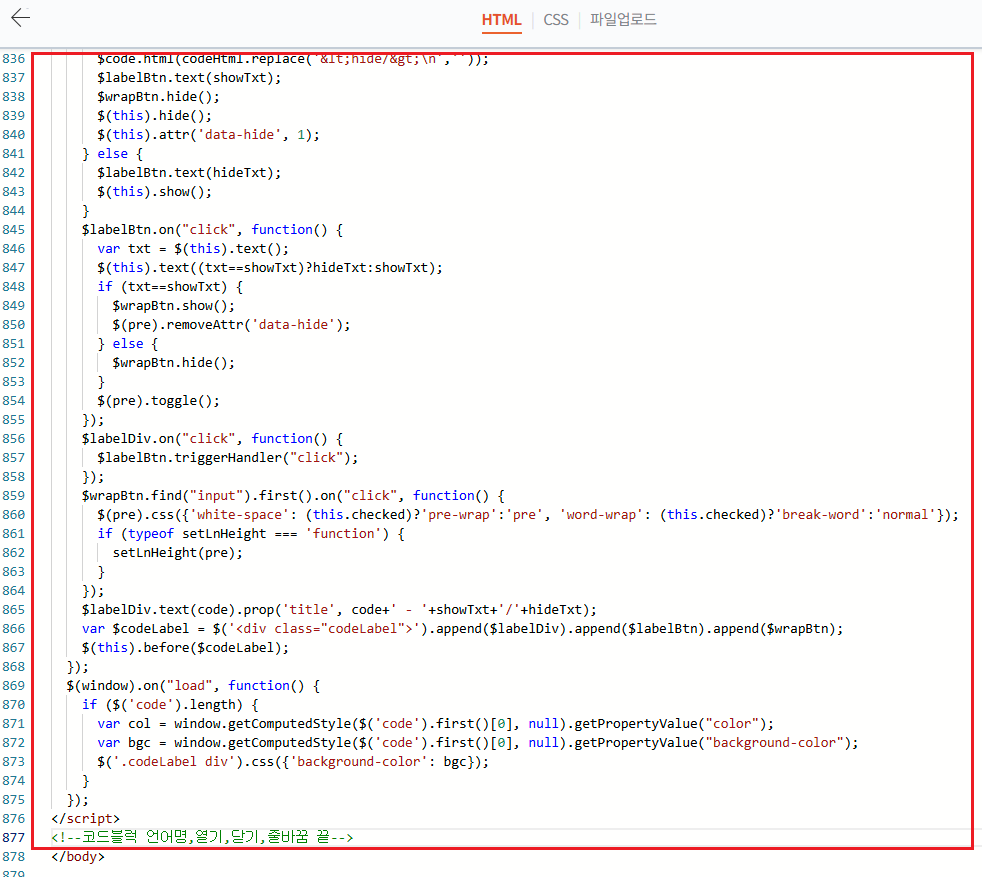Place cursor on $(this).attr('data-hide', 1); line
The width and height of the screenshot is (982, 877).
(208, 135)
